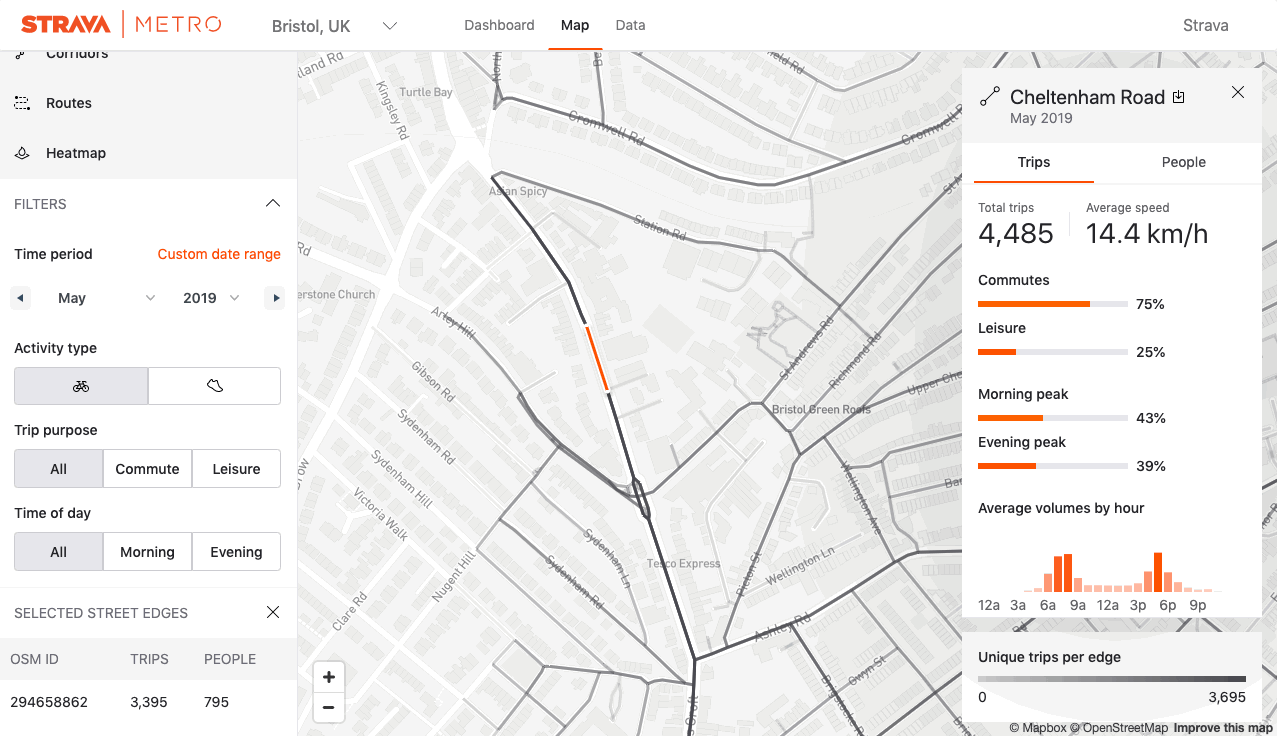Switch to the Dashboard tab
The width and height of the screenshot is (1277, 736).
[x=499, y=25]
